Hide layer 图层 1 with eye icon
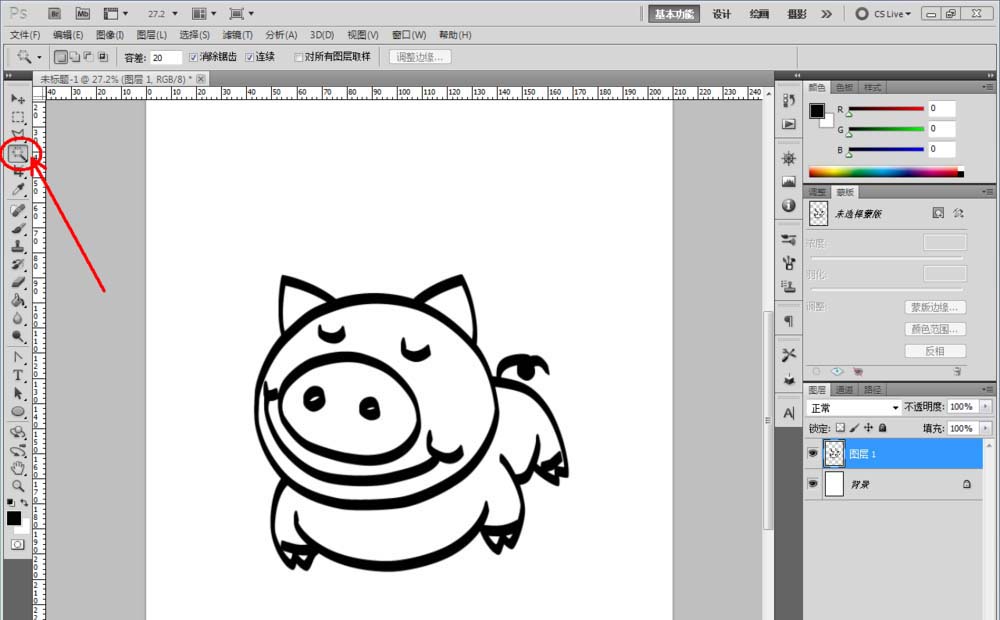The width and height of the screenshot is (1000, 620). coord(812,453)
